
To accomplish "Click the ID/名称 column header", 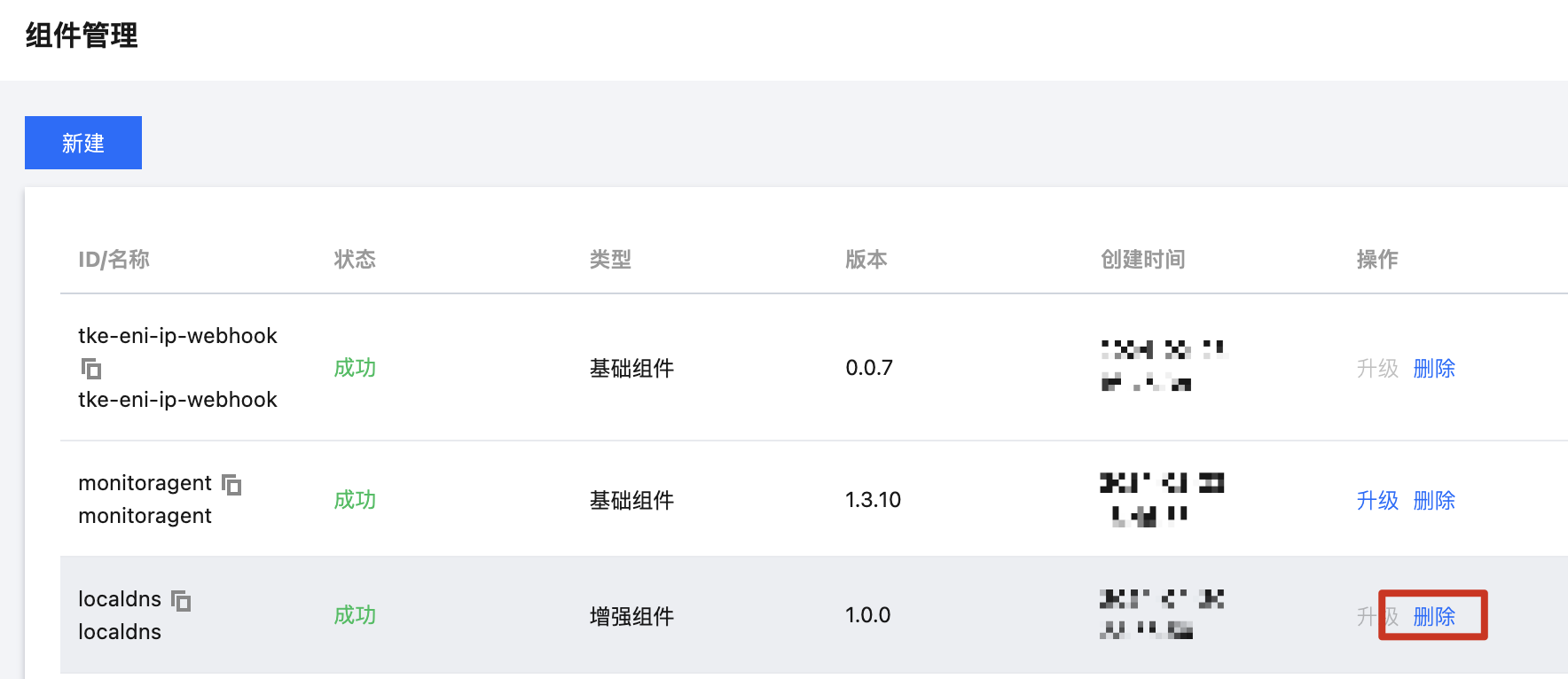I will click(x=114, y=259).
